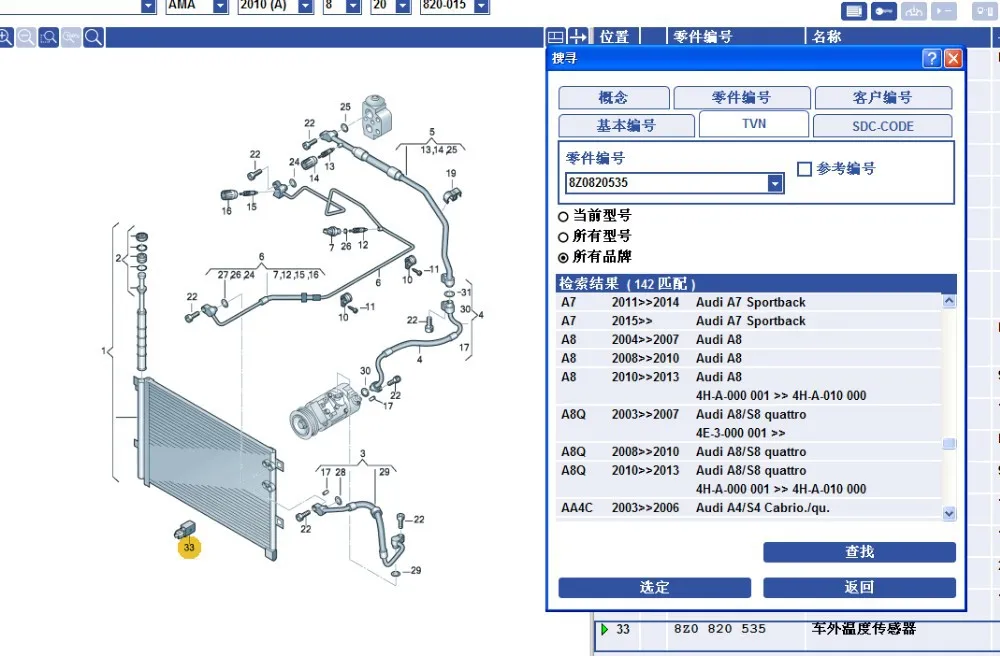
Task: Select the yellow 33 callout in diagram
Action: (x=189, y=547)
